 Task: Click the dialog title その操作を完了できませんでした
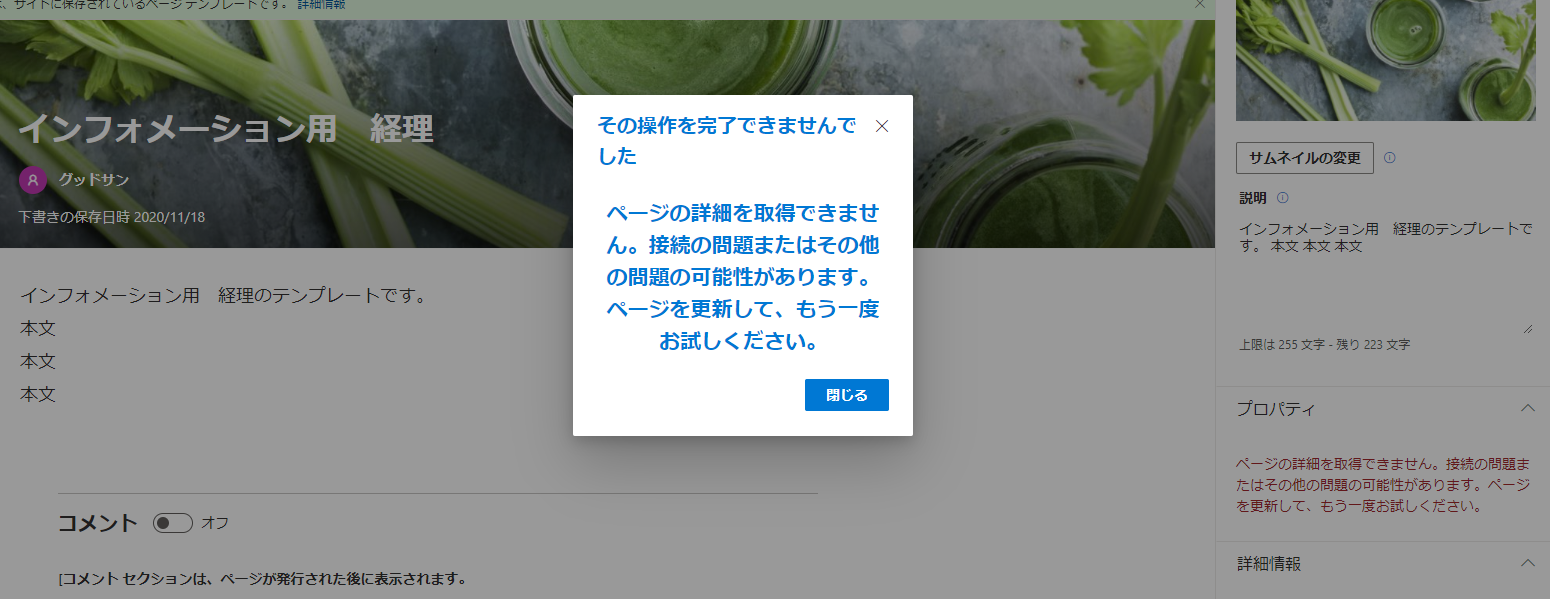727,141
